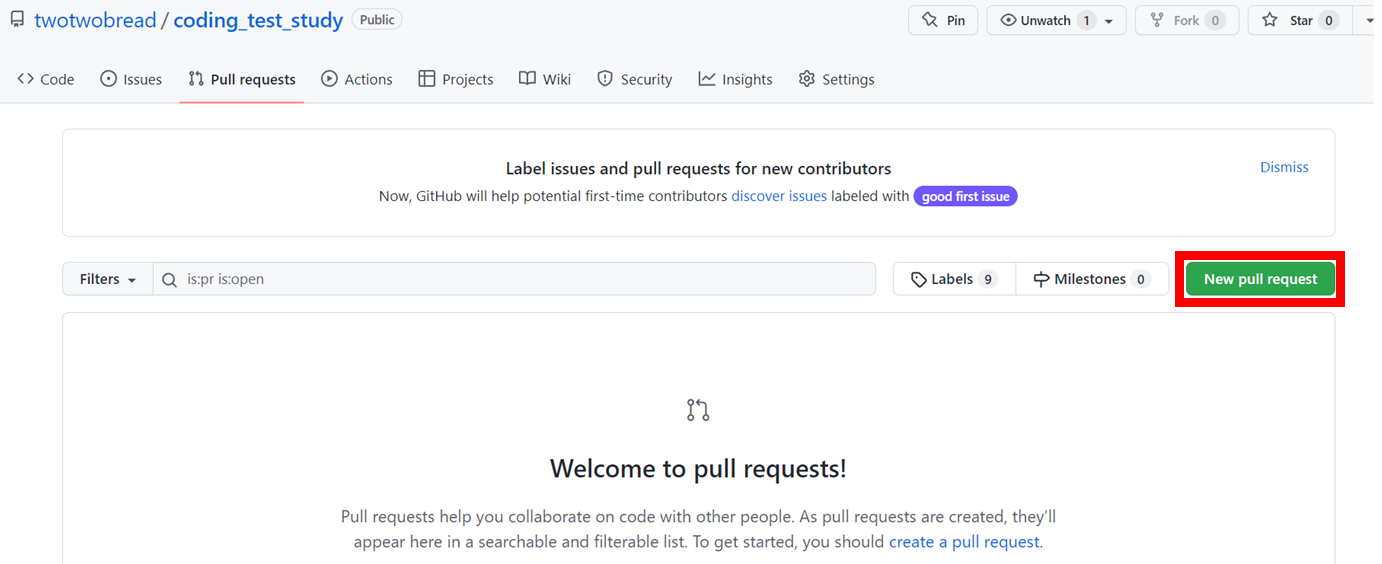Open the Wiki tab
1382x564 pixels.
coord(545,79)
